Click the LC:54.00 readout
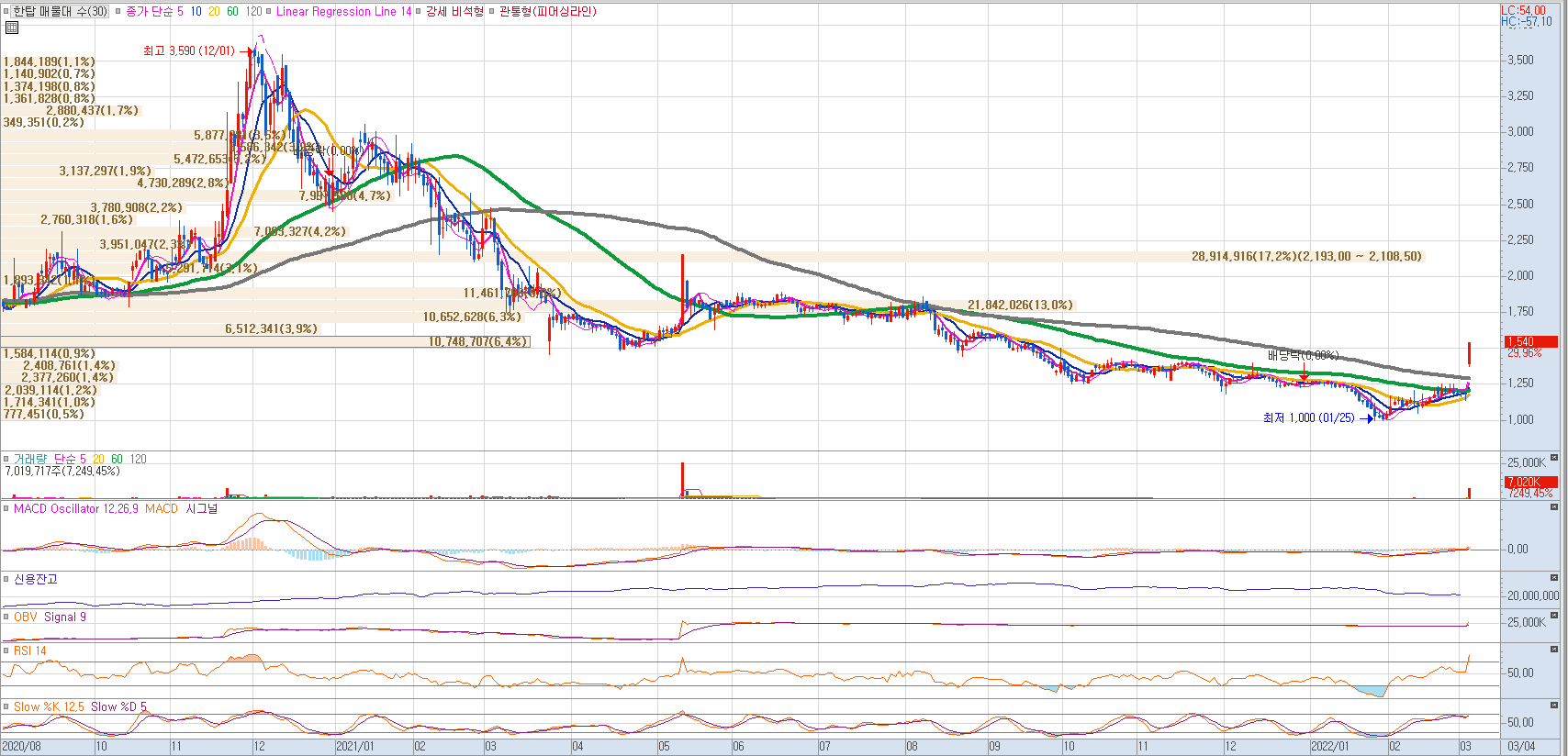The width and height of the screenshot is (1568, 756). point(1523,10)
